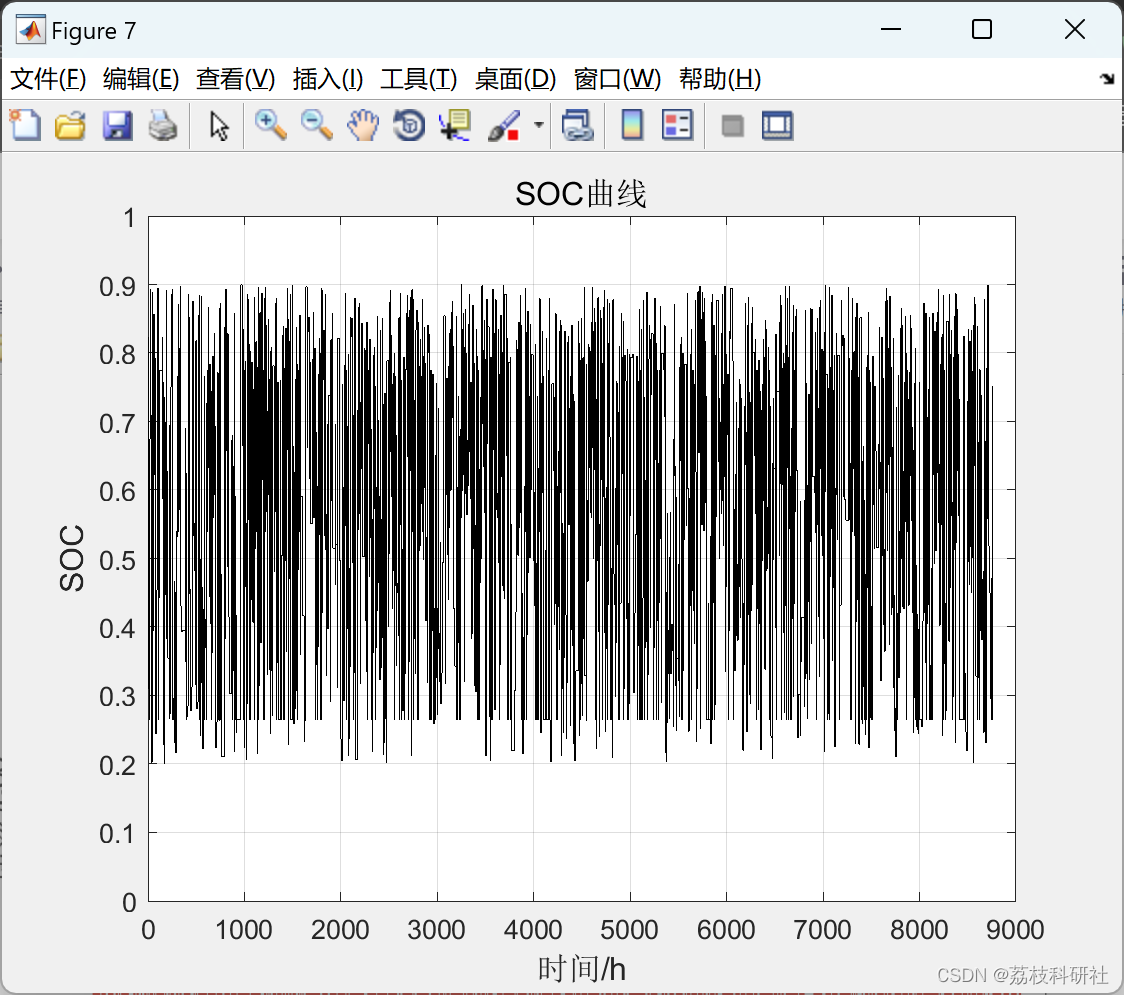
Task: Toggle the Link Plot tool
Action: coord(577,125)
